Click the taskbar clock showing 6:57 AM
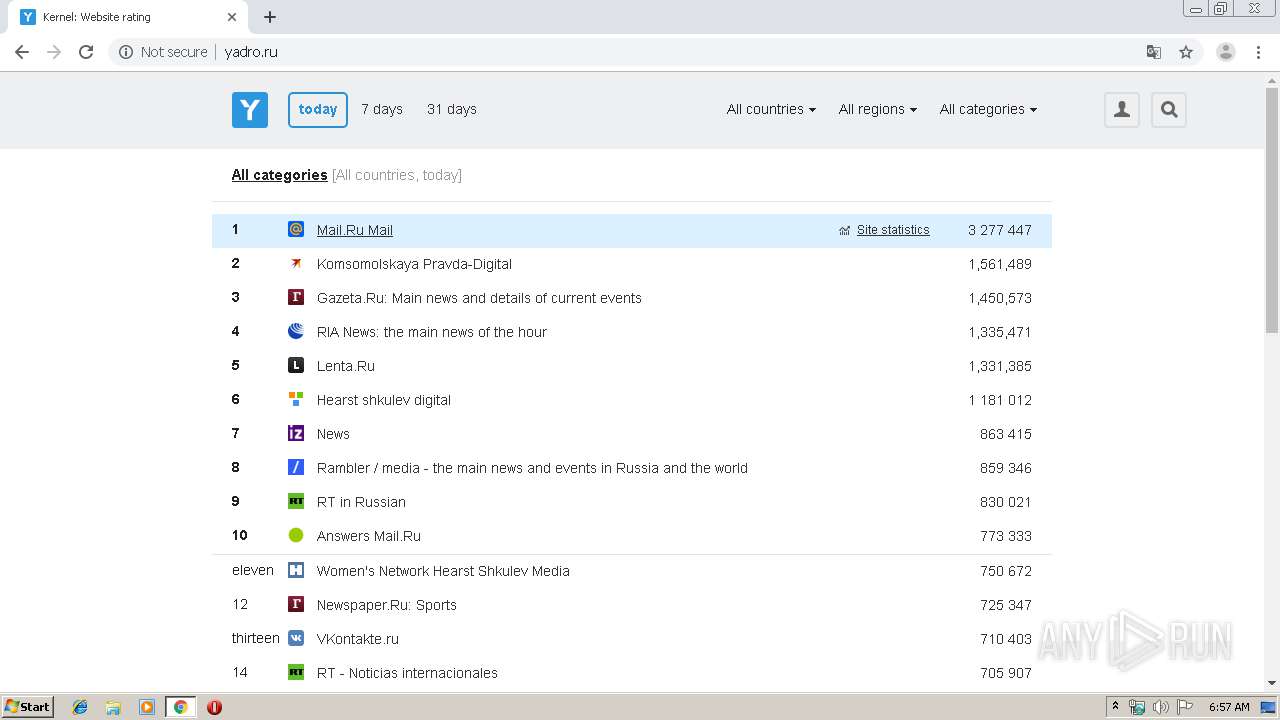The width and height of the screenshot is (1280, 720). pos(1229,706)
